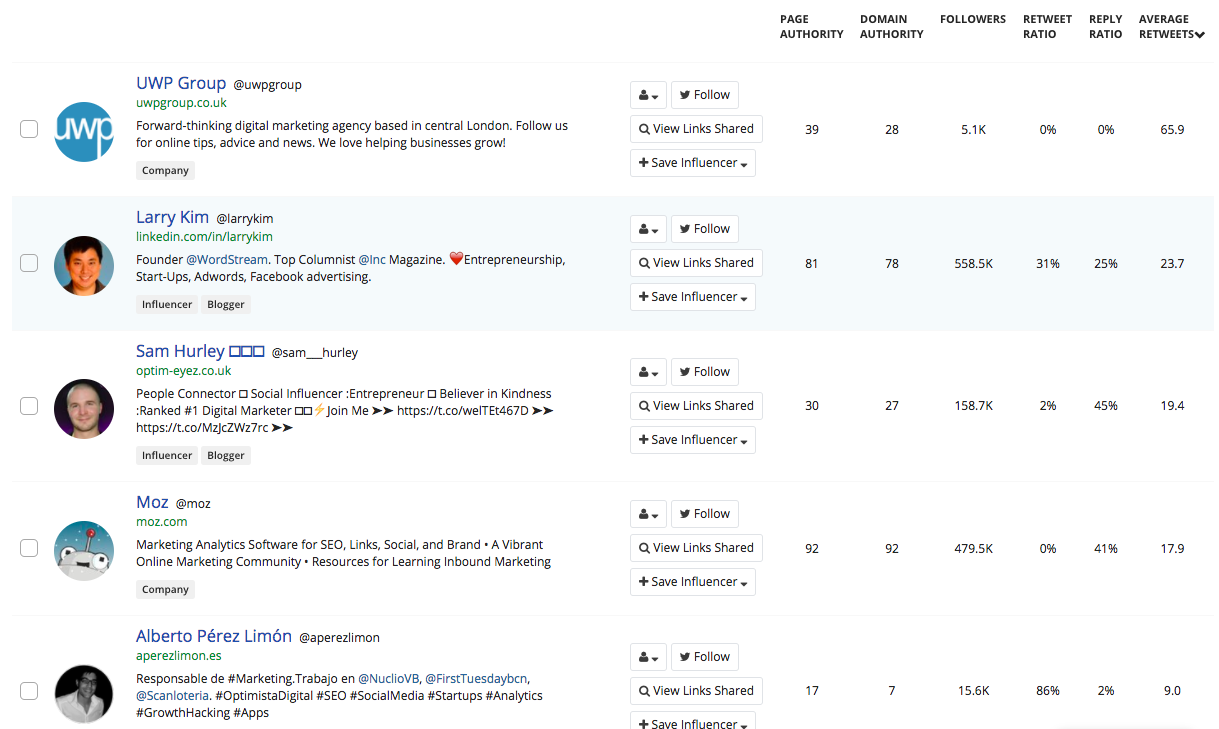Sort by Followers column header
The width and height of the screenshot is (1219, 729).
point(972,19)
